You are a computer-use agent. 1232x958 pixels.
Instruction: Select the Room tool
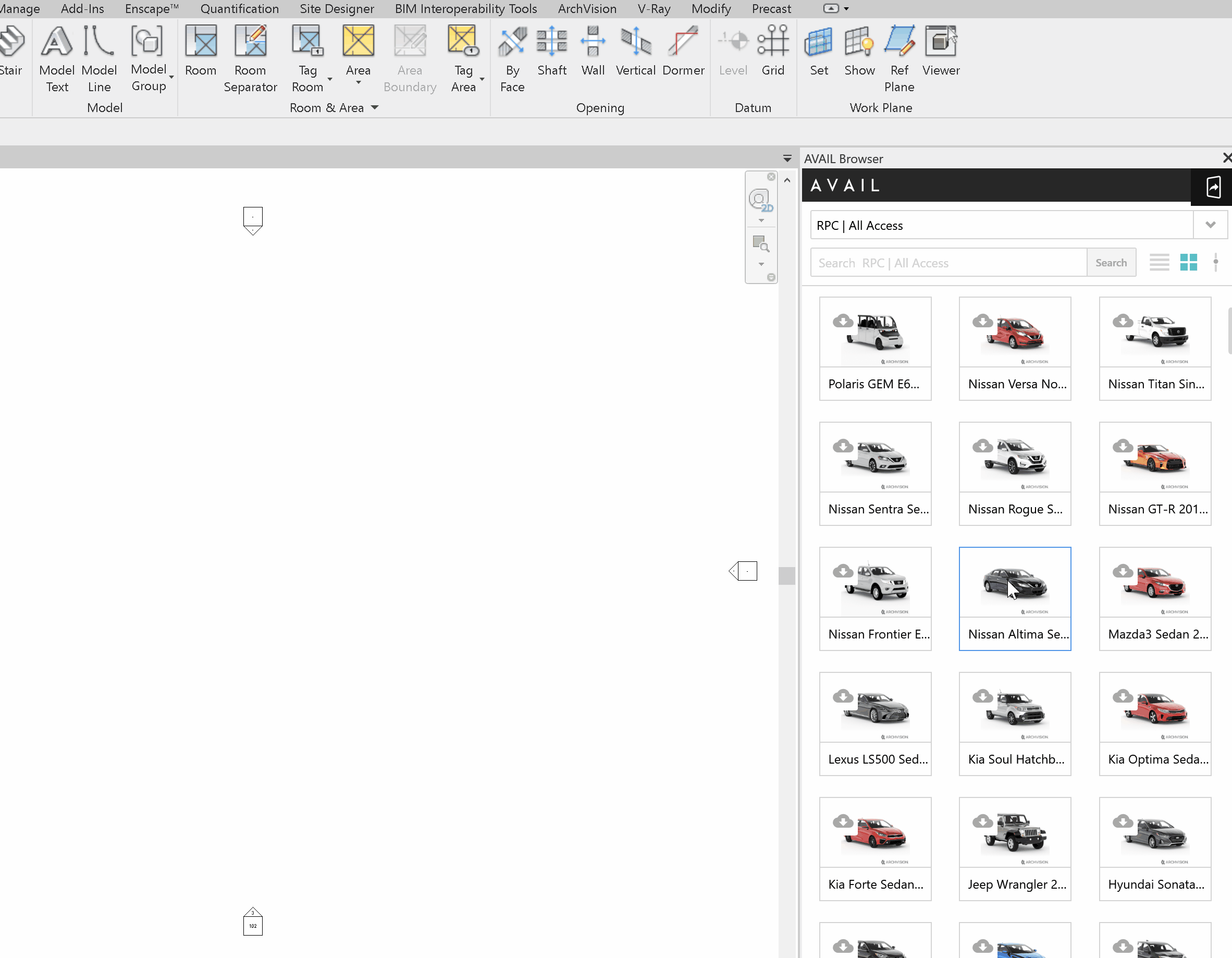coord(201,51)
